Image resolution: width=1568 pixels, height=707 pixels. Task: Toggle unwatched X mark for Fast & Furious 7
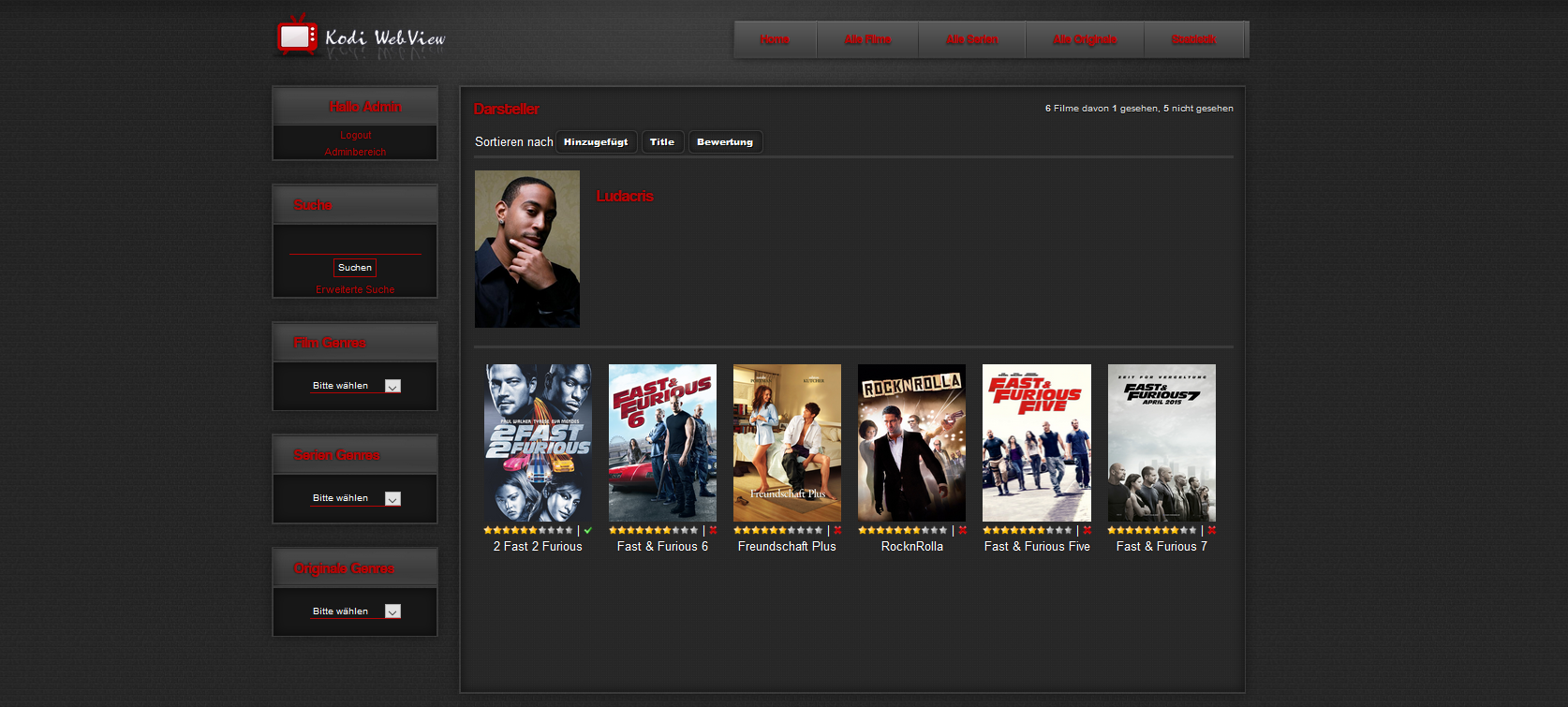point(1211,530)
